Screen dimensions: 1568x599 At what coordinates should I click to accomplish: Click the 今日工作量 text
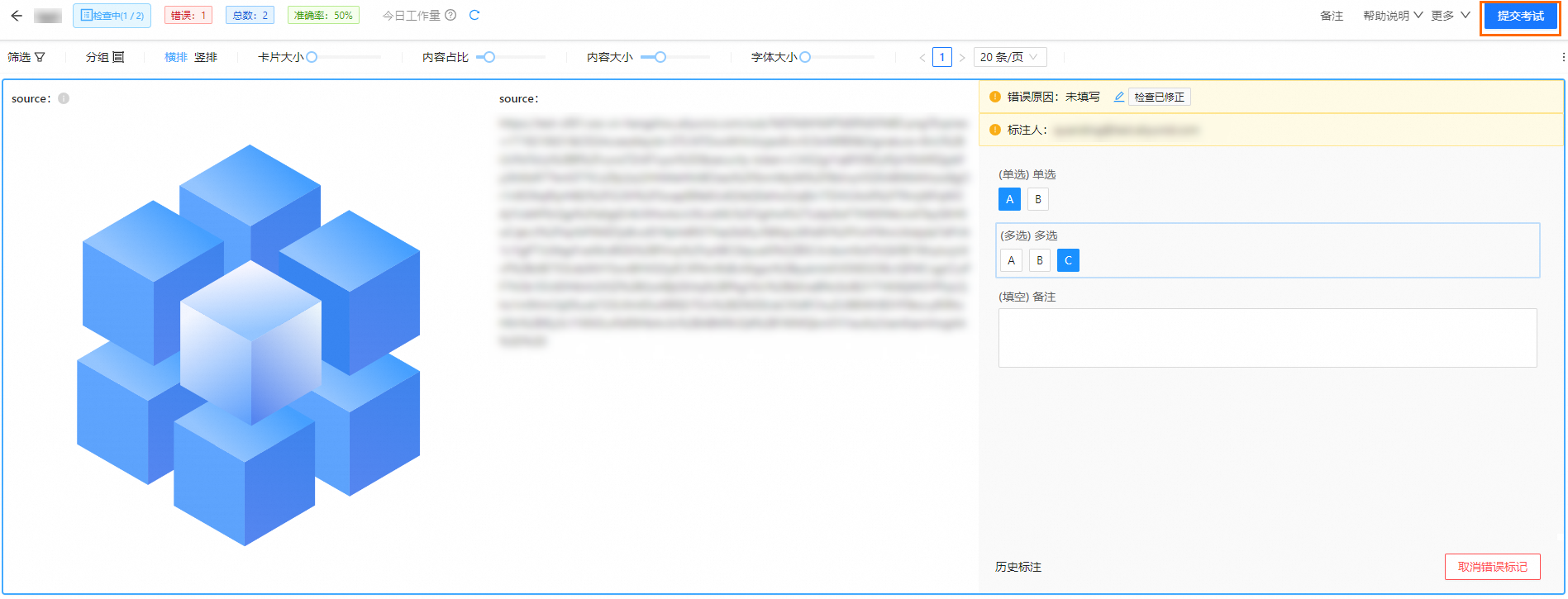click(412, 16)
